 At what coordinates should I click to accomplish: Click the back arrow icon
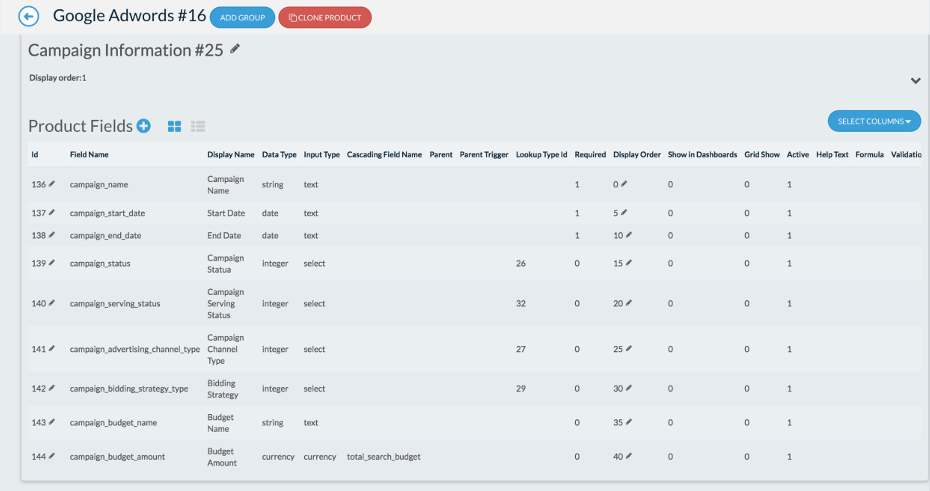pyautogui.click(x=28, y=16)
